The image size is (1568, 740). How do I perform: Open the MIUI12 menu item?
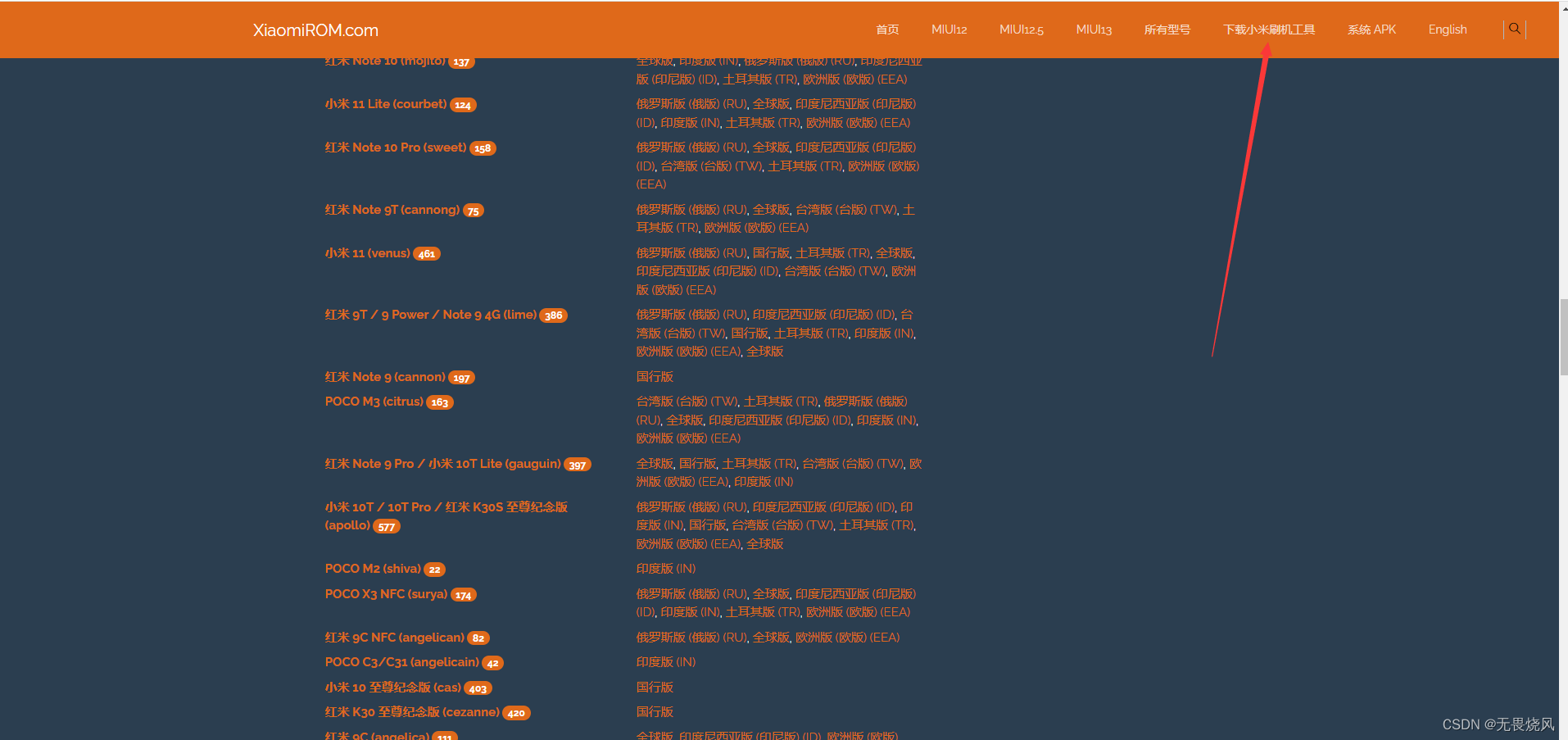point(949,30)
